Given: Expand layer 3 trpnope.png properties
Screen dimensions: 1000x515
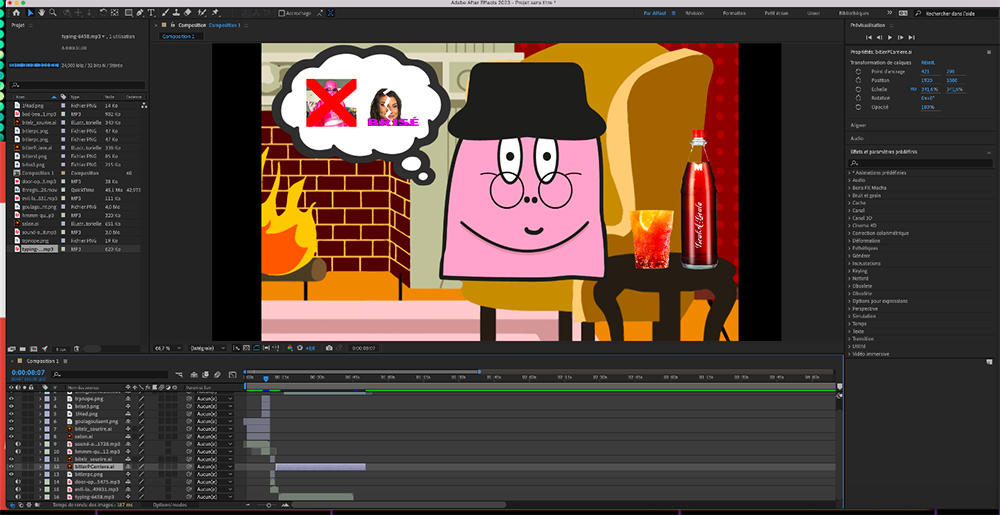Looking at the screenshot, I should click(40, 398).
